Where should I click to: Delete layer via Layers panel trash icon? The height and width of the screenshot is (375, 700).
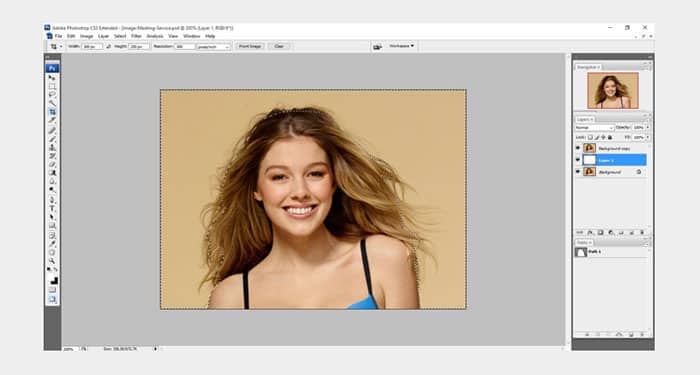(642, 233)
